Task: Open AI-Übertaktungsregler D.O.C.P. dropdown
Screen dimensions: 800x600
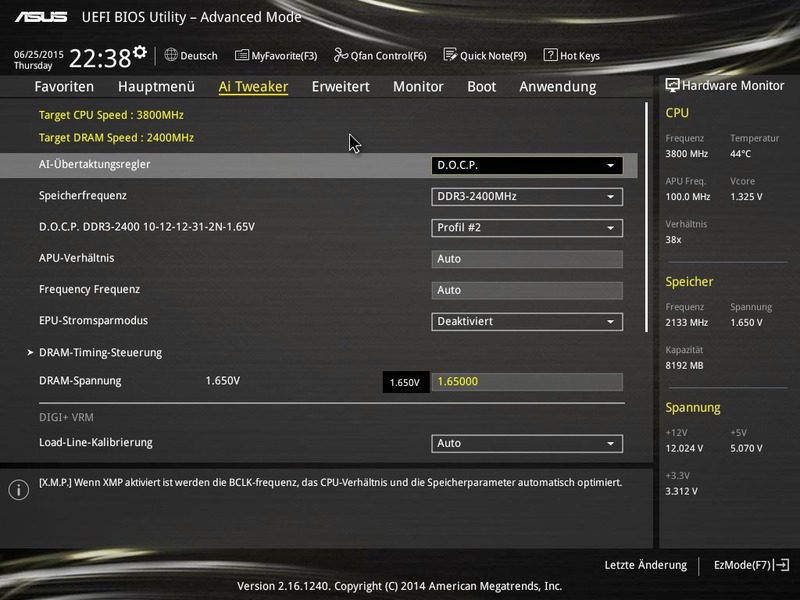Action: 527,165
